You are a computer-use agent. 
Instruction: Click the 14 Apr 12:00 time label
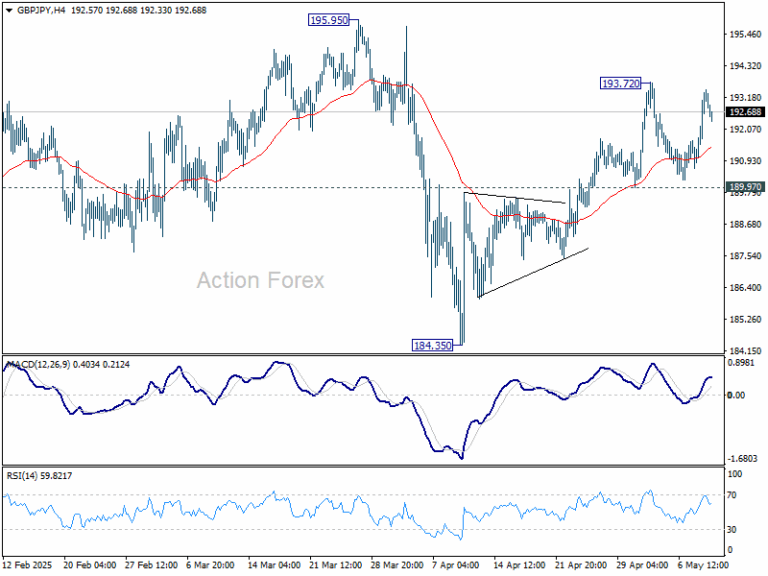coord(519,565)
